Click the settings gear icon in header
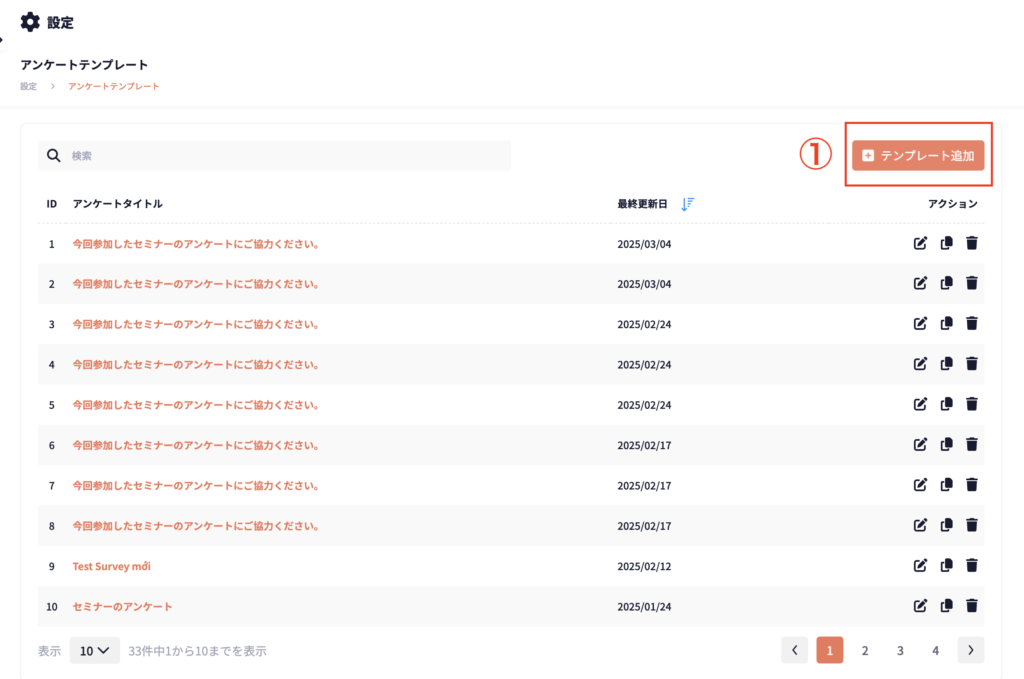Viewport: 1024px width, 679px height. pos(30,22)
